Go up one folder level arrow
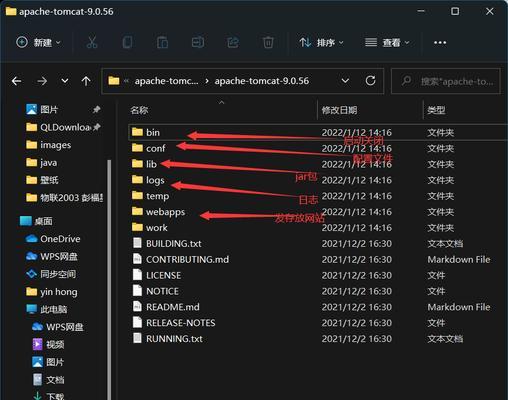508x400 pixels. [86, 81]
